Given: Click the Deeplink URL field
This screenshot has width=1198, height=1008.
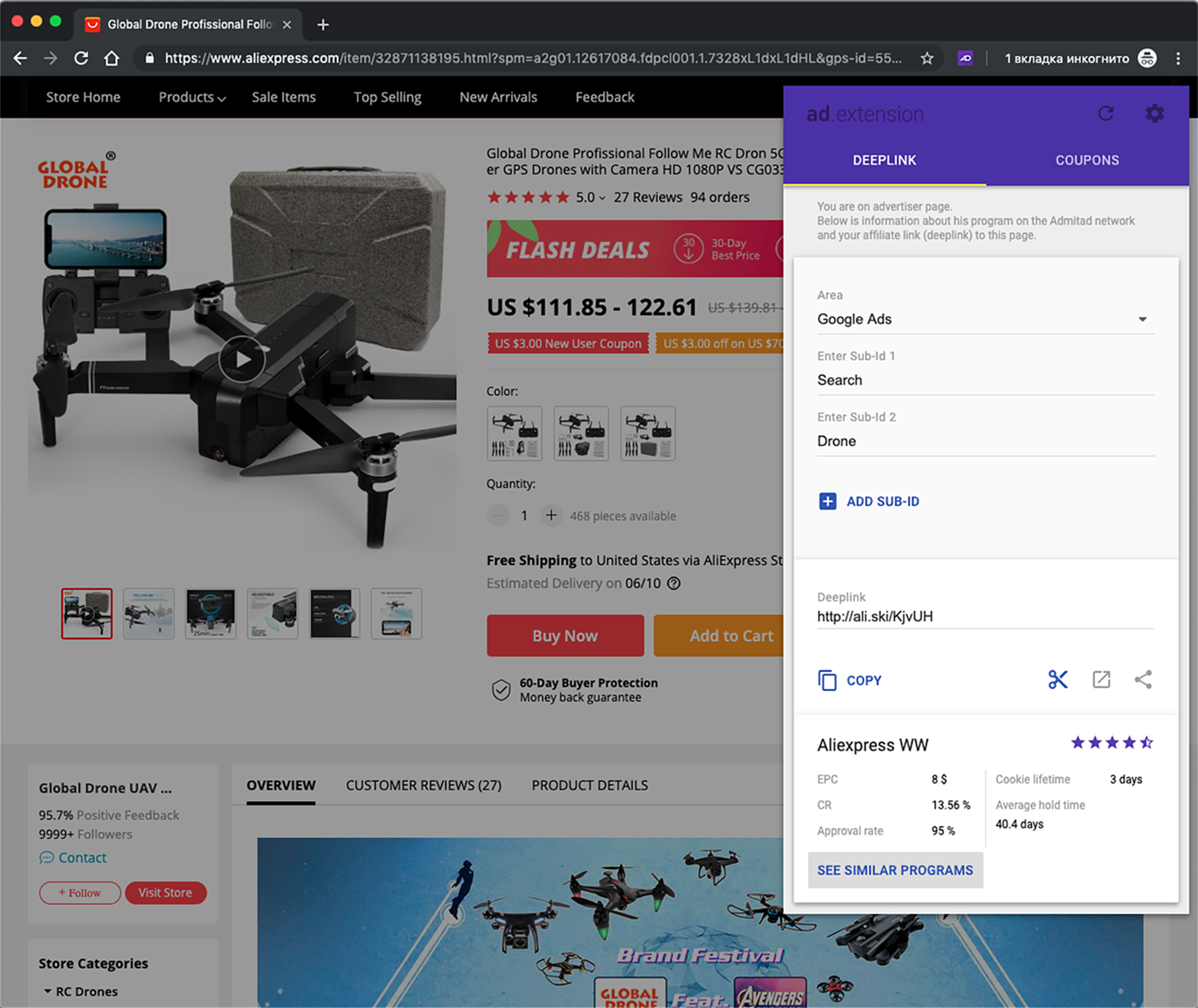Looking at the screenshot, I should tap(985, 617).
